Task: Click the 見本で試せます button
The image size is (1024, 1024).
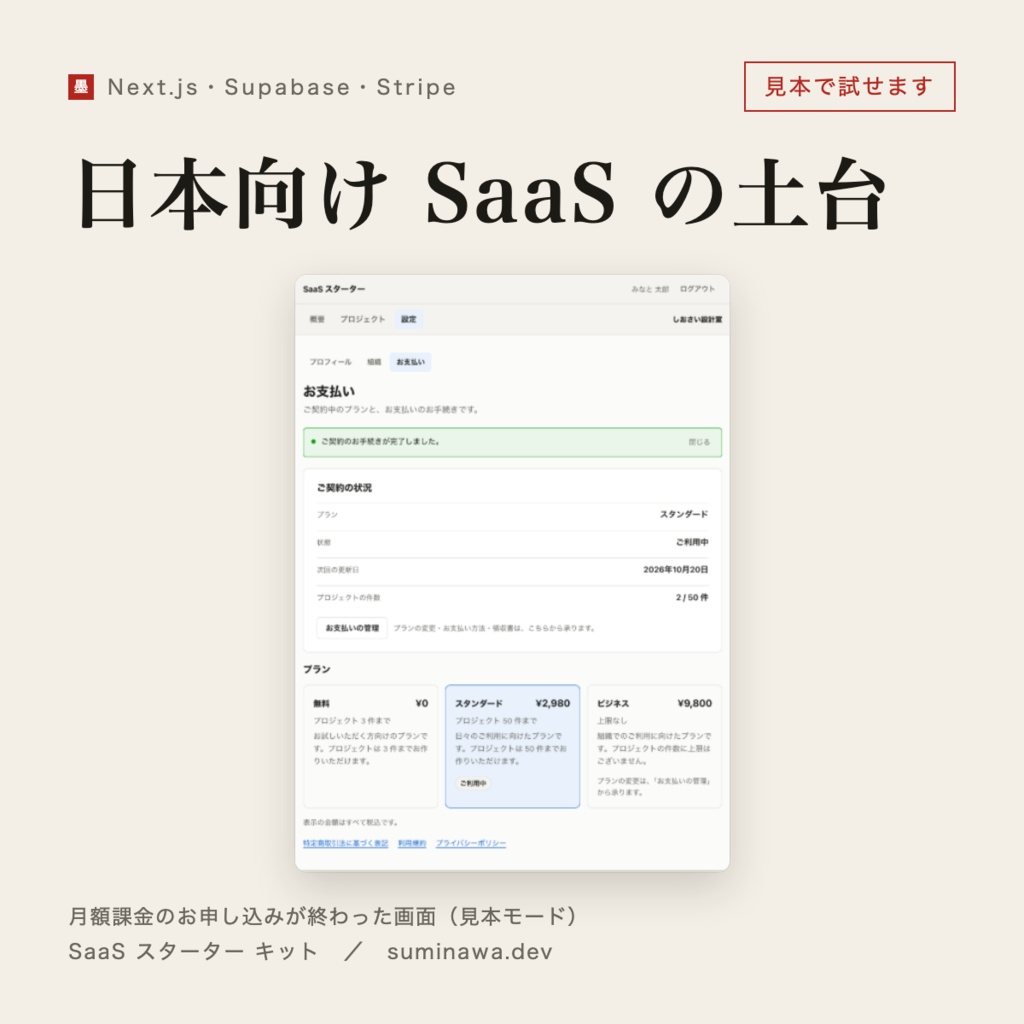Action: [849, 87]
